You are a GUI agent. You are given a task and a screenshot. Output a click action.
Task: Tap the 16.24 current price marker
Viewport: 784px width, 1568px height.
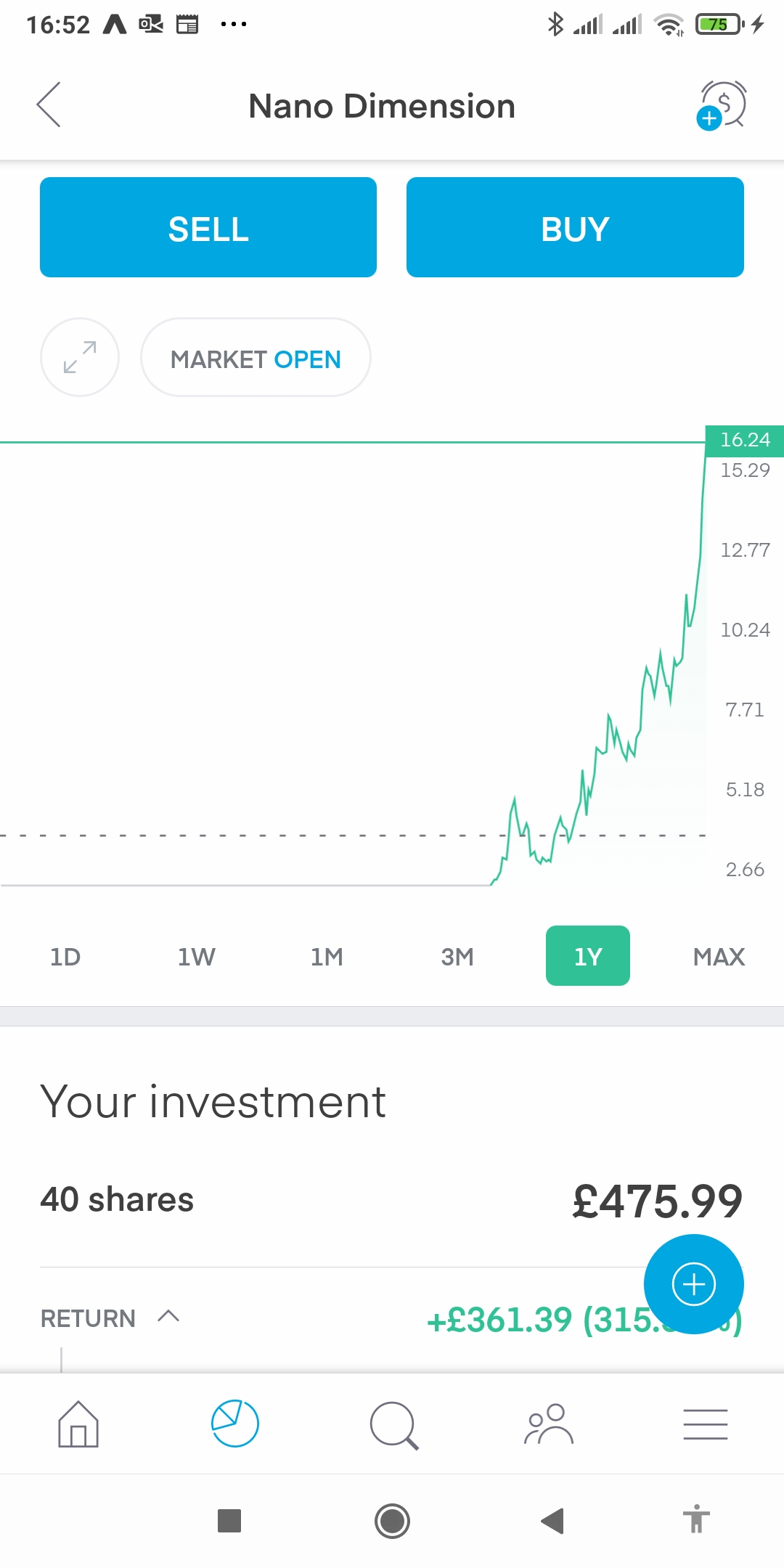pyautogui.click(x=745, y=440)
